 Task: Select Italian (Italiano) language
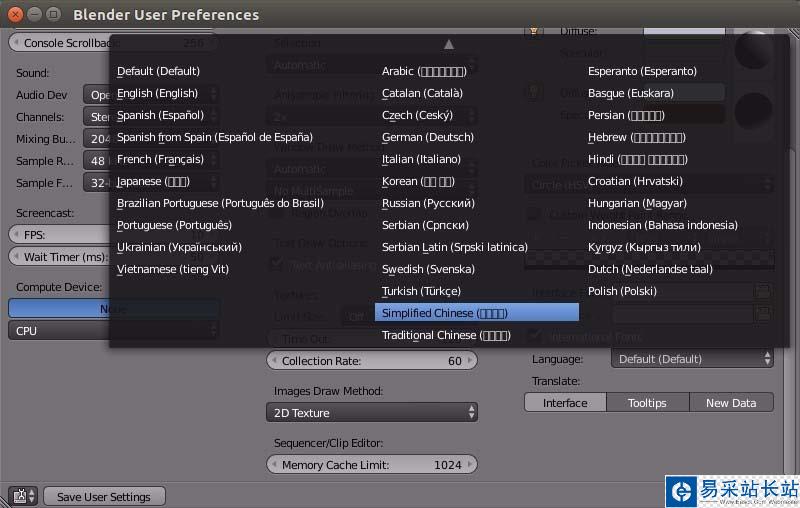421,159
